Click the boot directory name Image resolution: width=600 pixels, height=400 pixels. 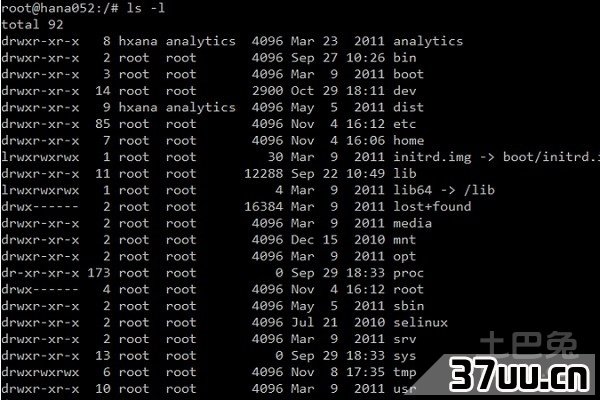point(408,74)
